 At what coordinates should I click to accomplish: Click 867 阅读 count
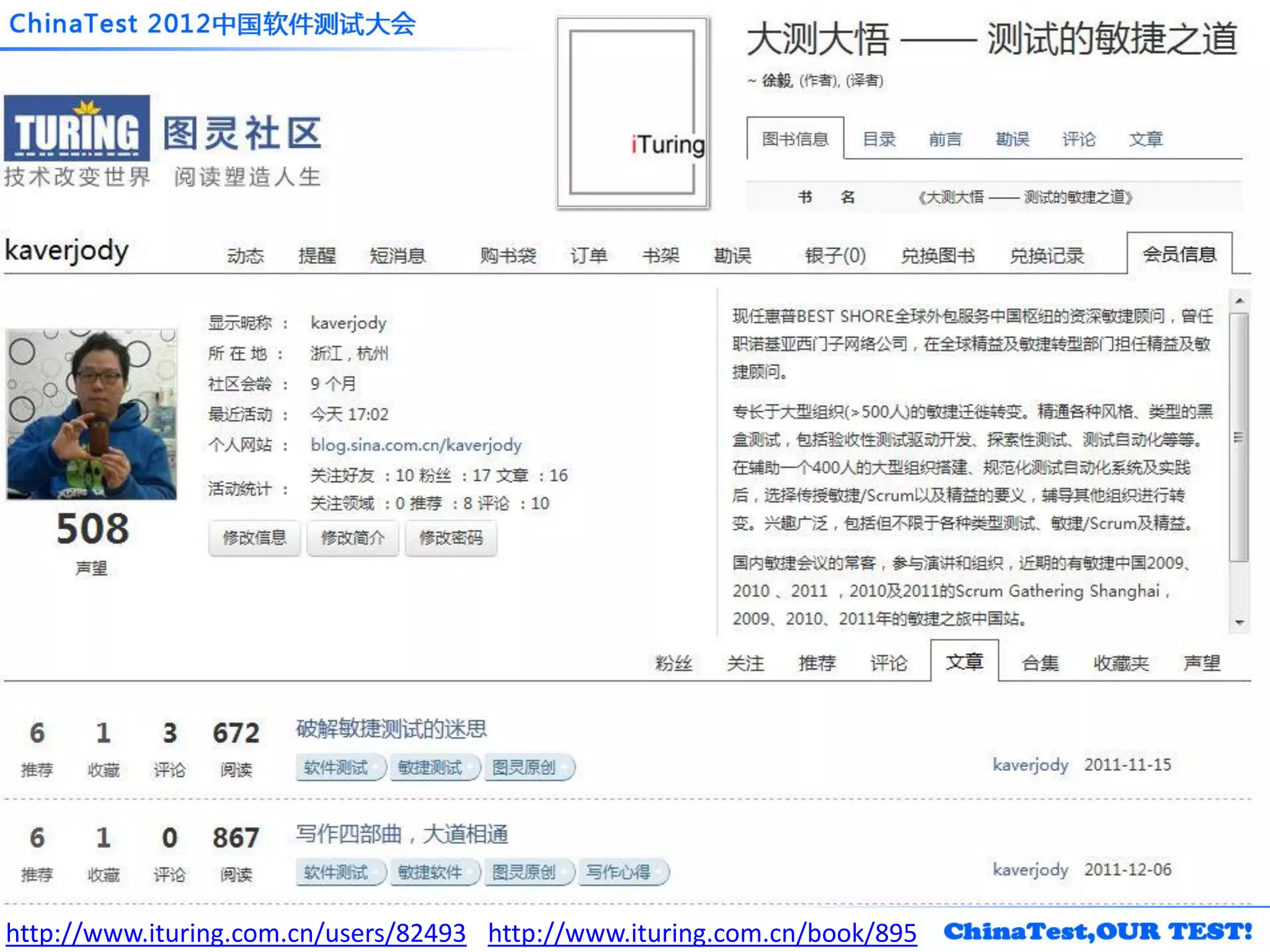click(x=236, y=838)
